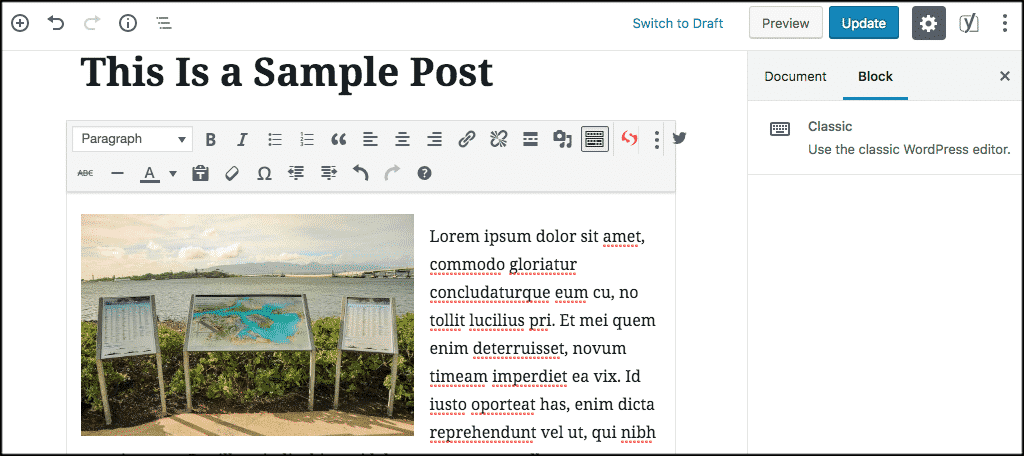Switch to the Document tab
This screenshot has height=456, width=1024.
click(x=795, y=77)
